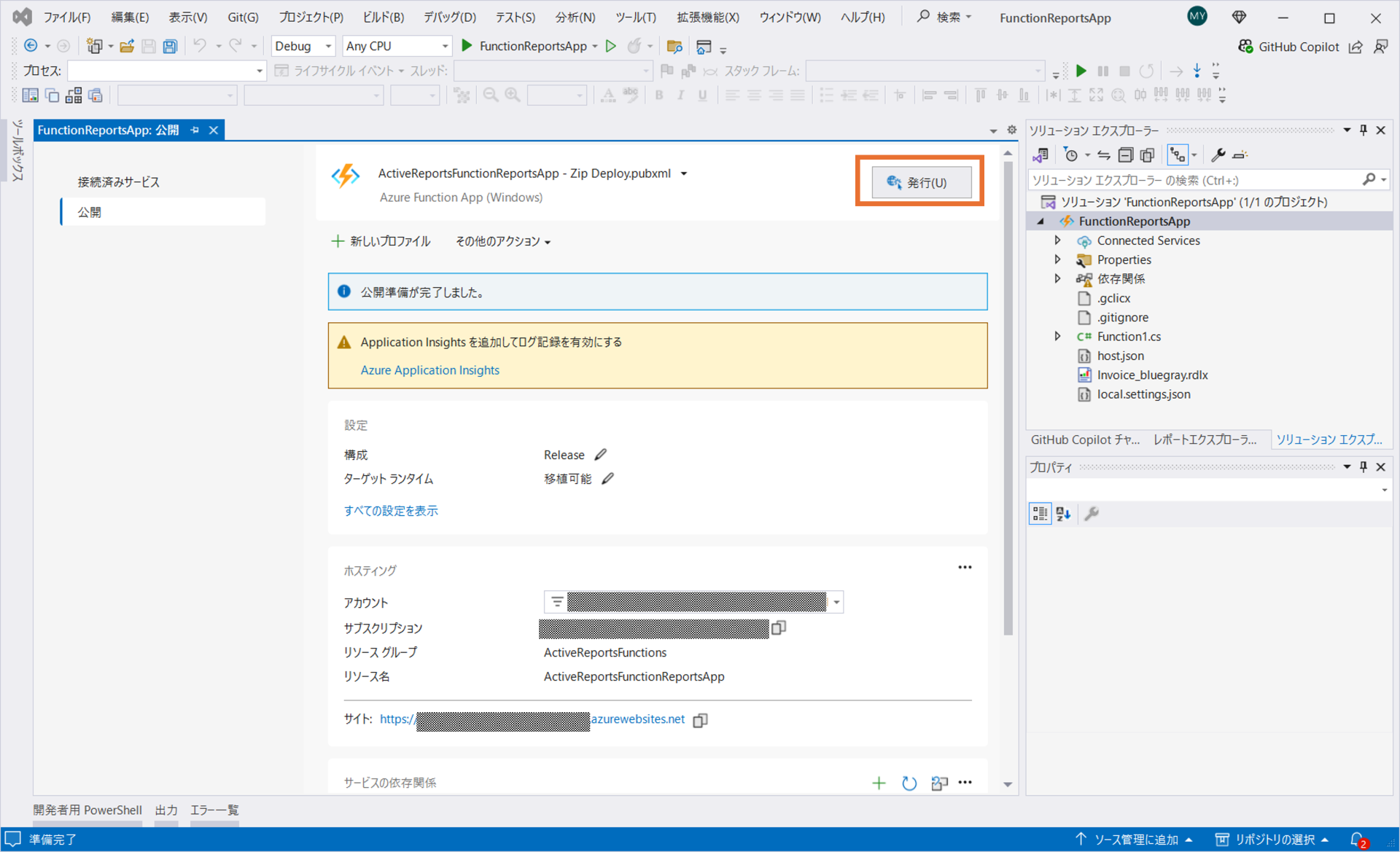Viewport: 1400px width, 852px height.
Task: Click Start Without Debugging outline play icon
Action: (x=611, y=46)
